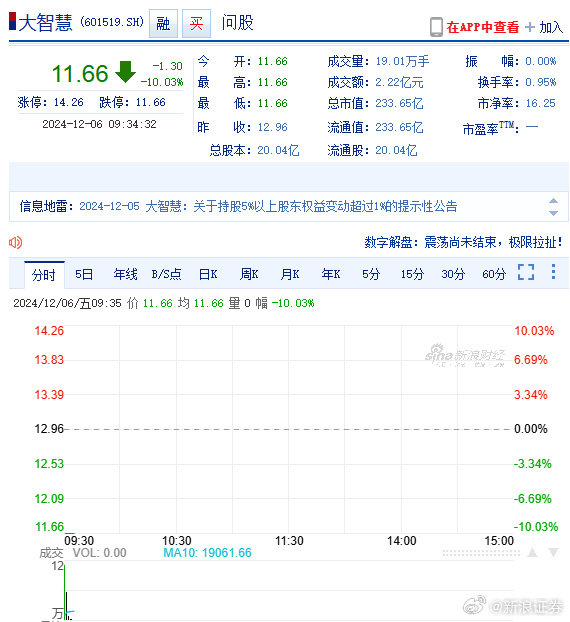Open 数字解盘 震荡尚未结束 link
The width and height of the screenshot is (570, 622).
click(463, 242)
